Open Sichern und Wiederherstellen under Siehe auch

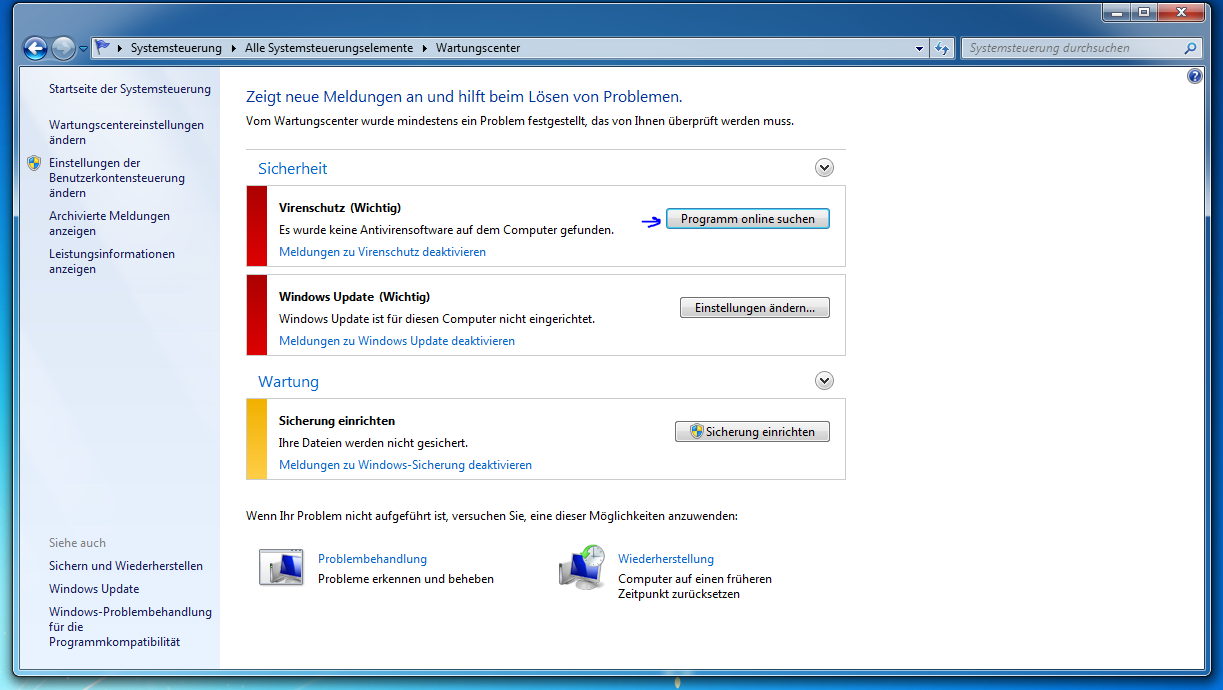click(126, 566)
